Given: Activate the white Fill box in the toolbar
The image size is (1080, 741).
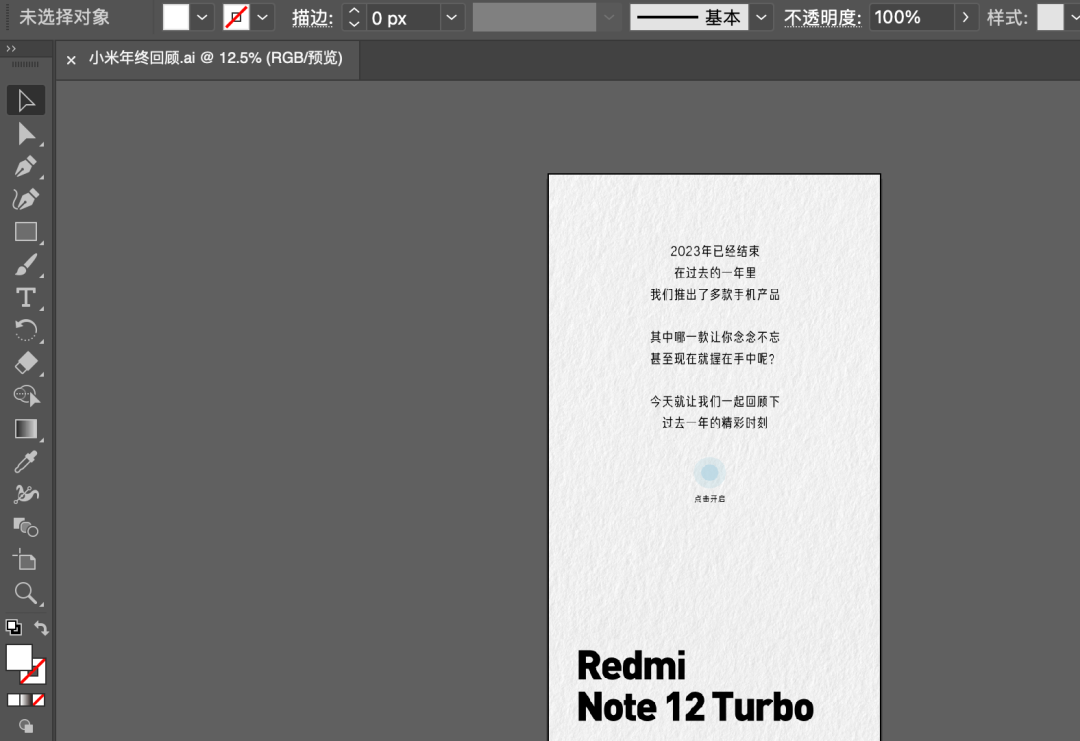Looking at the screenshot, I should (x=19, y=657).
